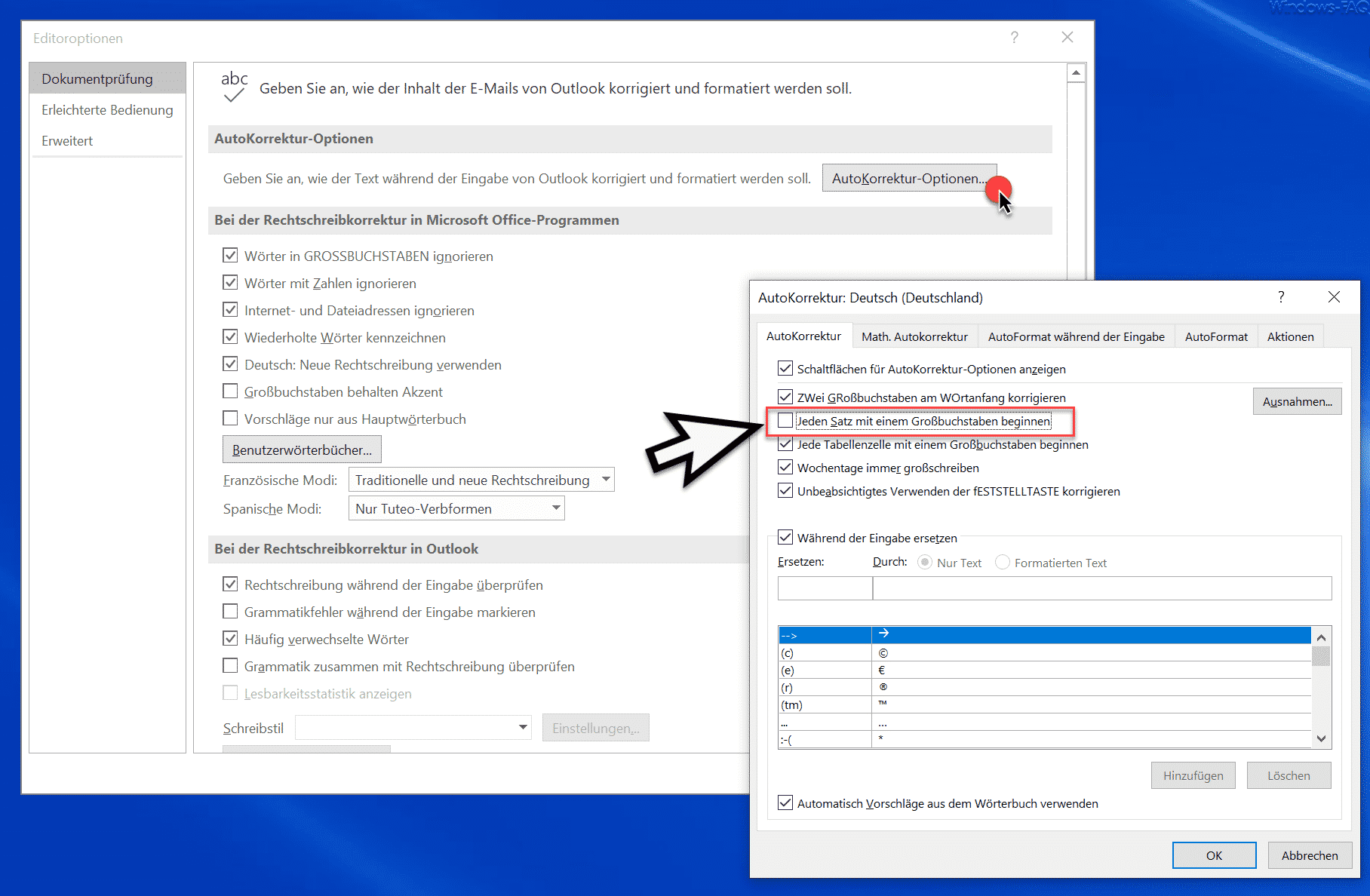The height and width of the screenshot is (896, 1370).
Task: Toggle unbeabsichtigtes Verwenden der fESTSTELLTASTE korrigieren
Action: [x=785, y=491]
